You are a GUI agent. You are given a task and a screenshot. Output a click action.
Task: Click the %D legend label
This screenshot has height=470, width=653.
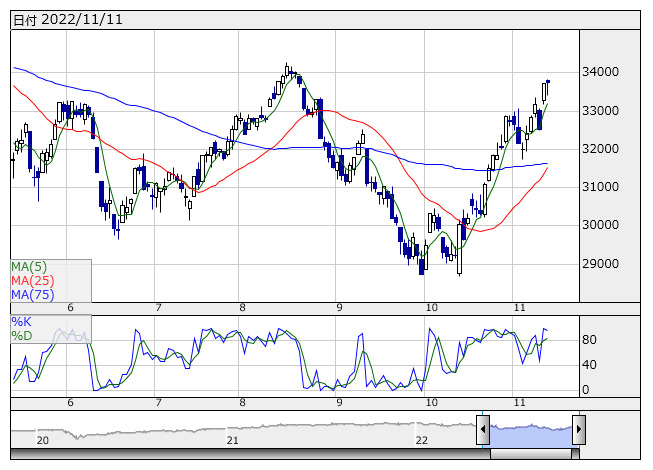coord(22,336)
